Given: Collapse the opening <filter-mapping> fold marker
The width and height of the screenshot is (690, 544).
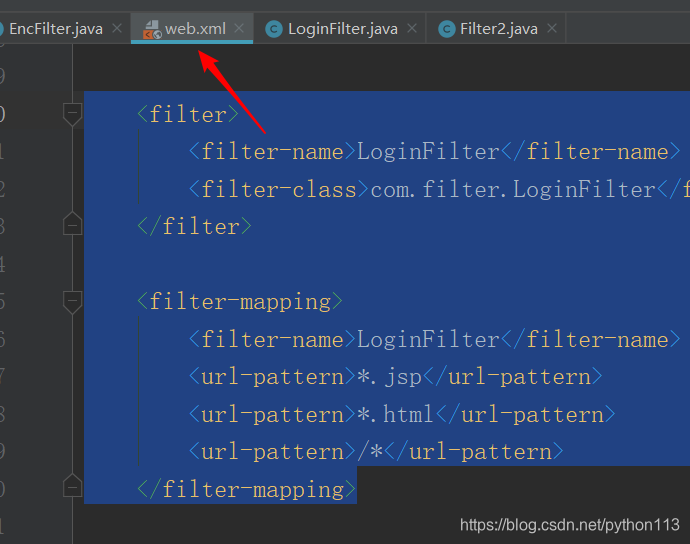Looking at the screenshot, I should pyautogui.click(x=73, y=302).
